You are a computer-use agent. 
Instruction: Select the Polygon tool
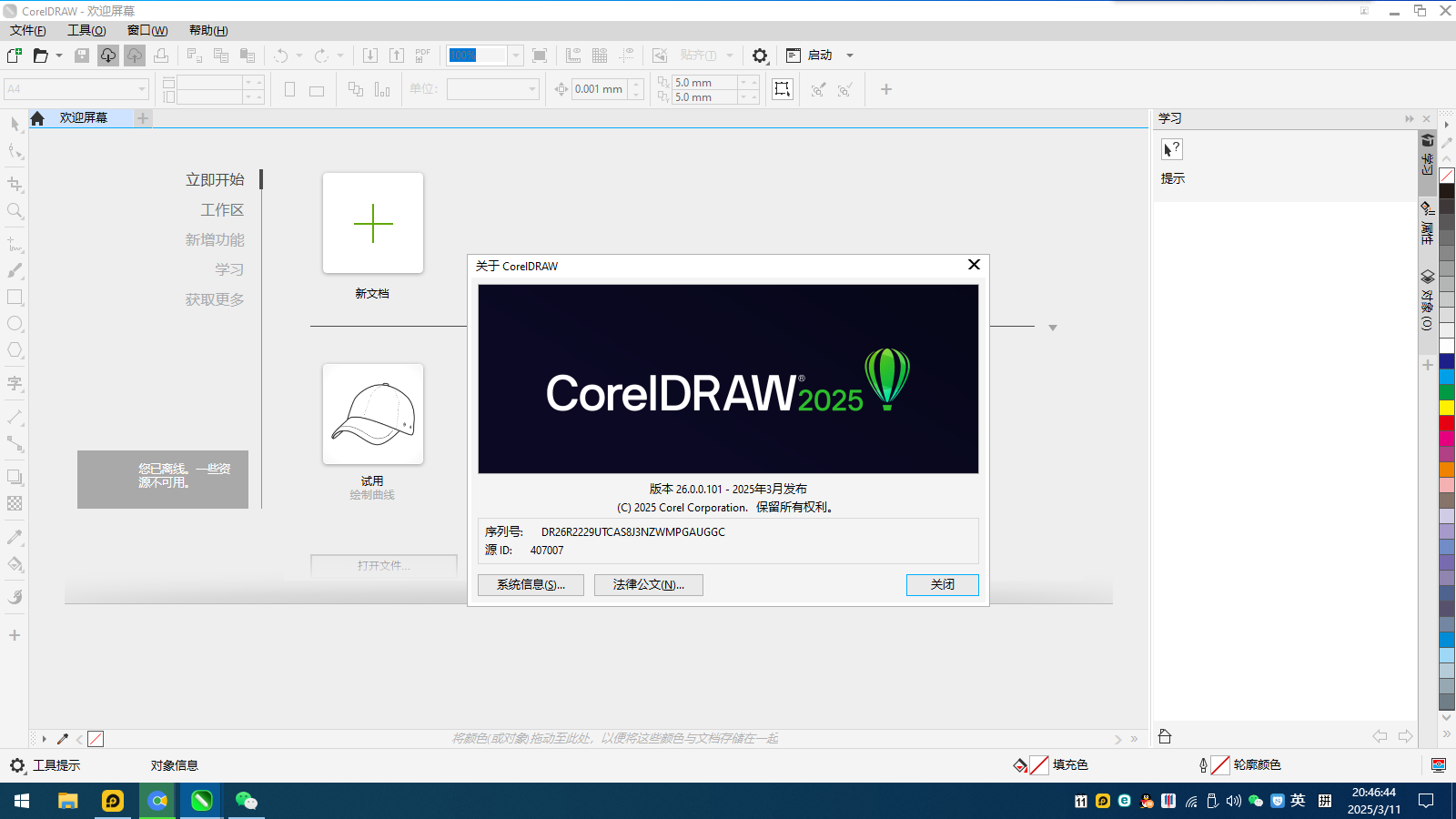point(15,350)
